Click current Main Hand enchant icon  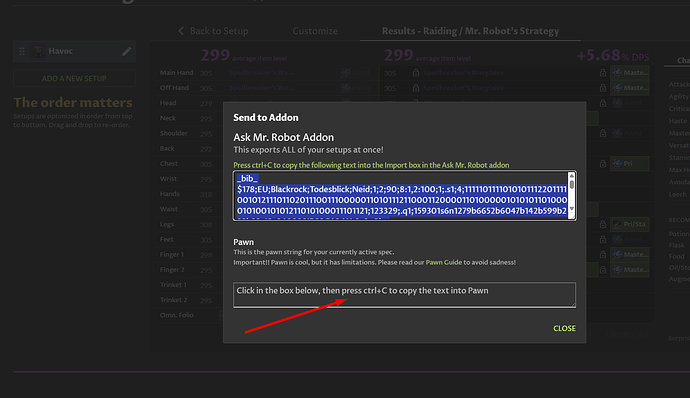tap(345, 73)
